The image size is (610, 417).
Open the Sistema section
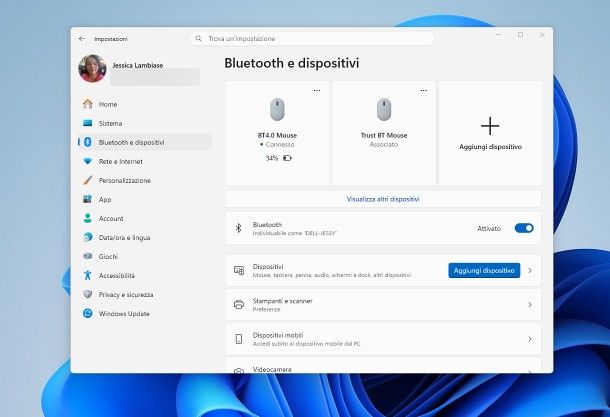point(145,123)
